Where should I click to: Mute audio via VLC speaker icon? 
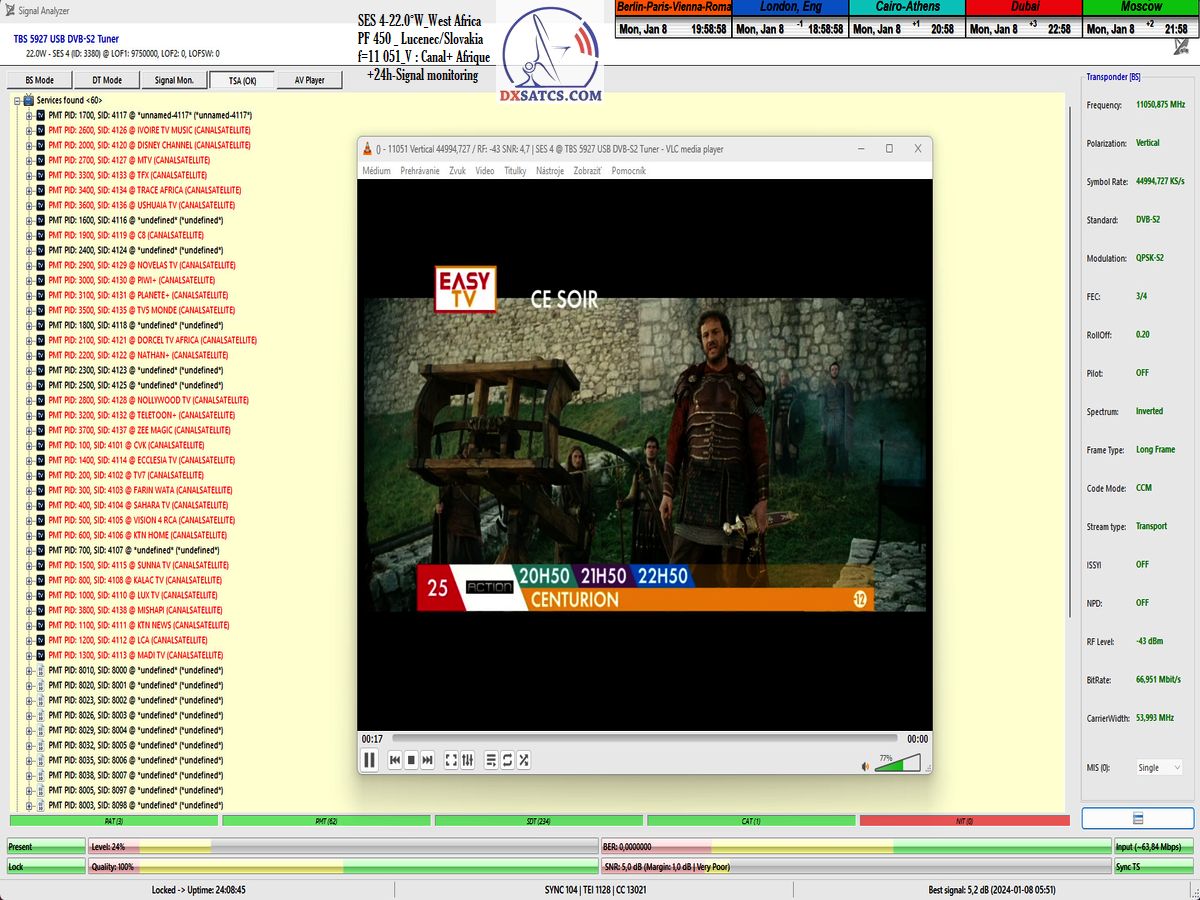tap(866, 767)
